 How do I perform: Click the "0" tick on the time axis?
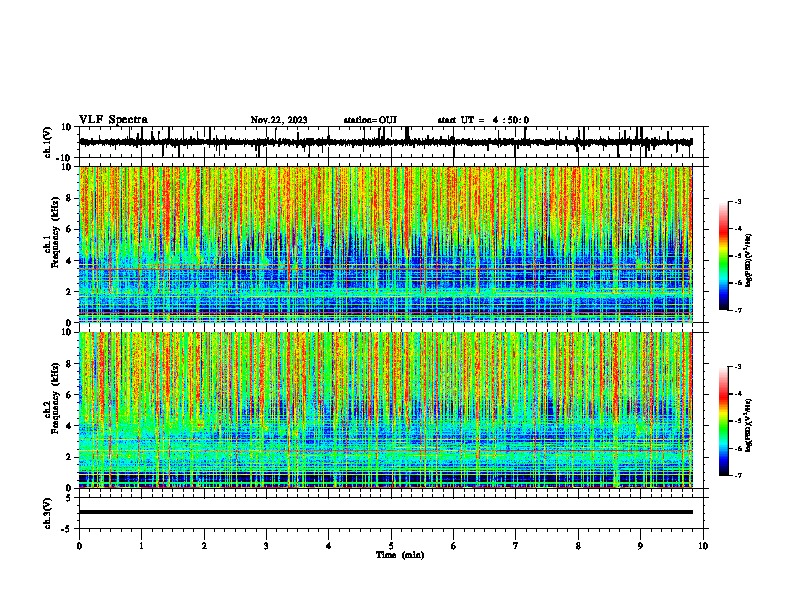click(x=79, y=546)
